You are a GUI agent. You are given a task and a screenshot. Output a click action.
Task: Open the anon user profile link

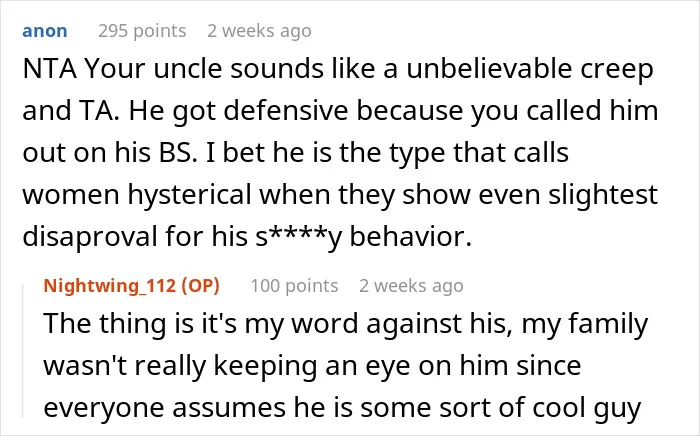pyautogui.click(x=45, y=31)
